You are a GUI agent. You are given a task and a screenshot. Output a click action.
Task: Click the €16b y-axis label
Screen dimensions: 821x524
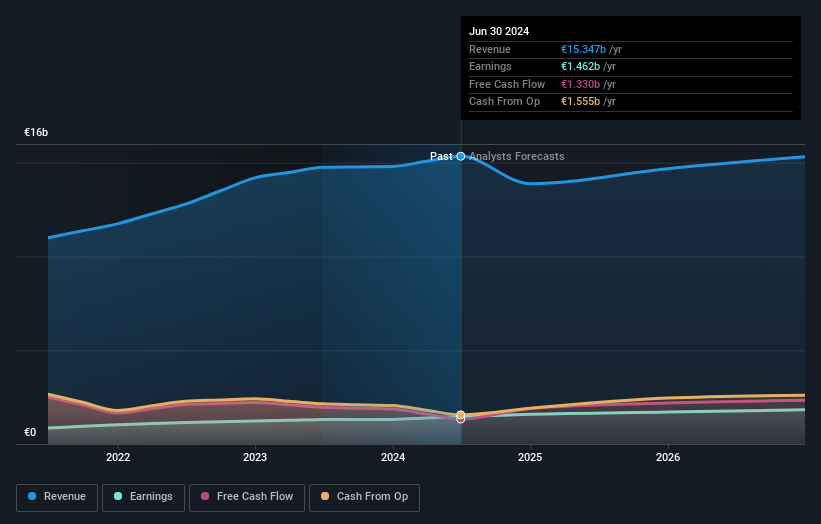point(36,132)
